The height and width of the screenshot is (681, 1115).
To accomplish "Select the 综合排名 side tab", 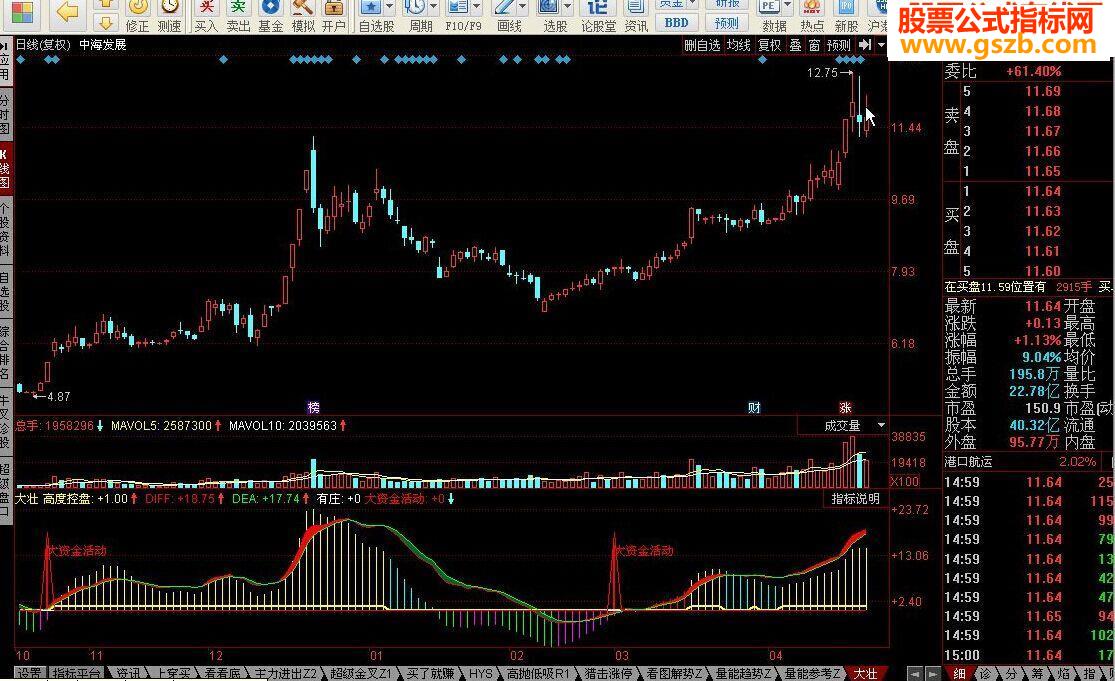I will 5,352.
